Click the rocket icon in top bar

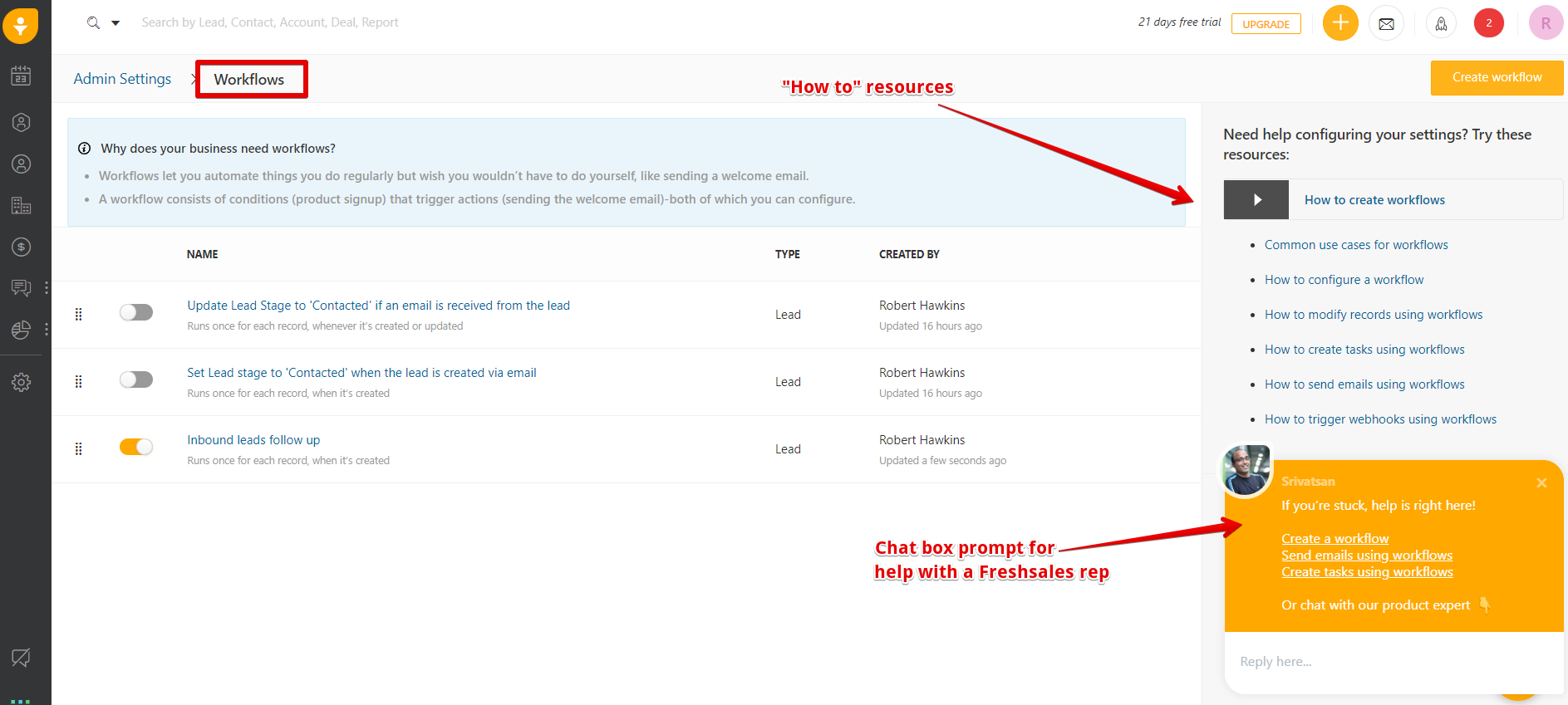pyautogui.click(x=1441, y=23)
